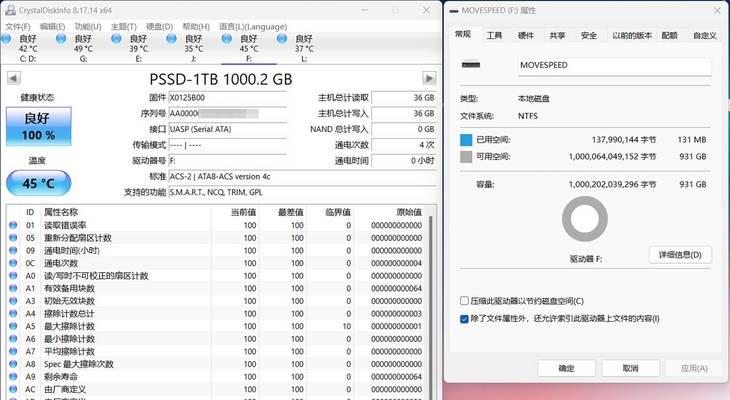Click the 属性名称 column header
This screenshot has height=400, width=730.
61,212
